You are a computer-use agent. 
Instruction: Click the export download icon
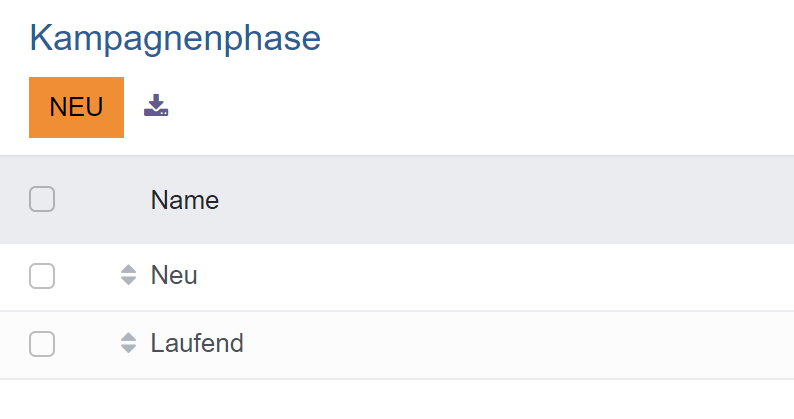[156, 106]
